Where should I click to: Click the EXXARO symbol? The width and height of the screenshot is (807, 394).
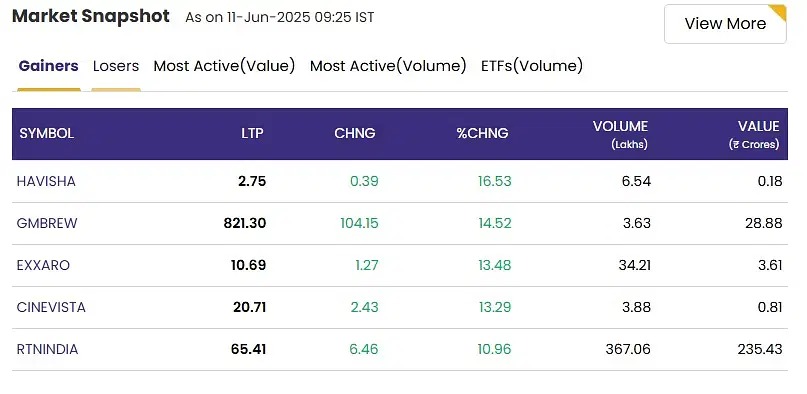click(43, 265)
